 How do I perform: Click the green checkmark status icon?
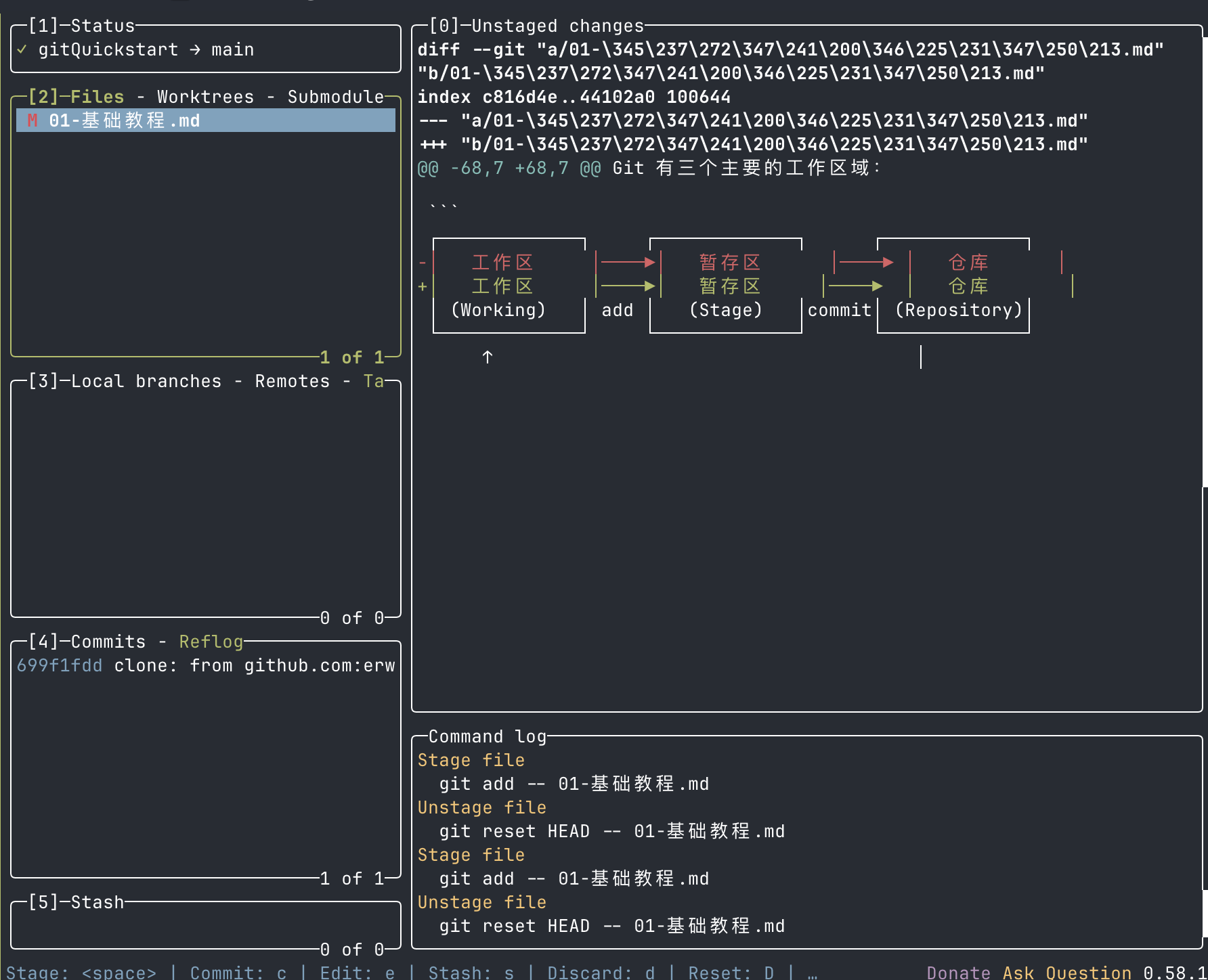[22, 49]
